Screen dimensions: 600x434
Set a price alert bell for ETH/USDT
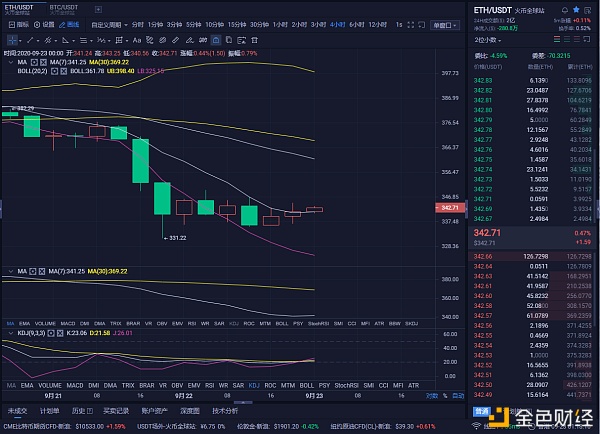[564, 10]
